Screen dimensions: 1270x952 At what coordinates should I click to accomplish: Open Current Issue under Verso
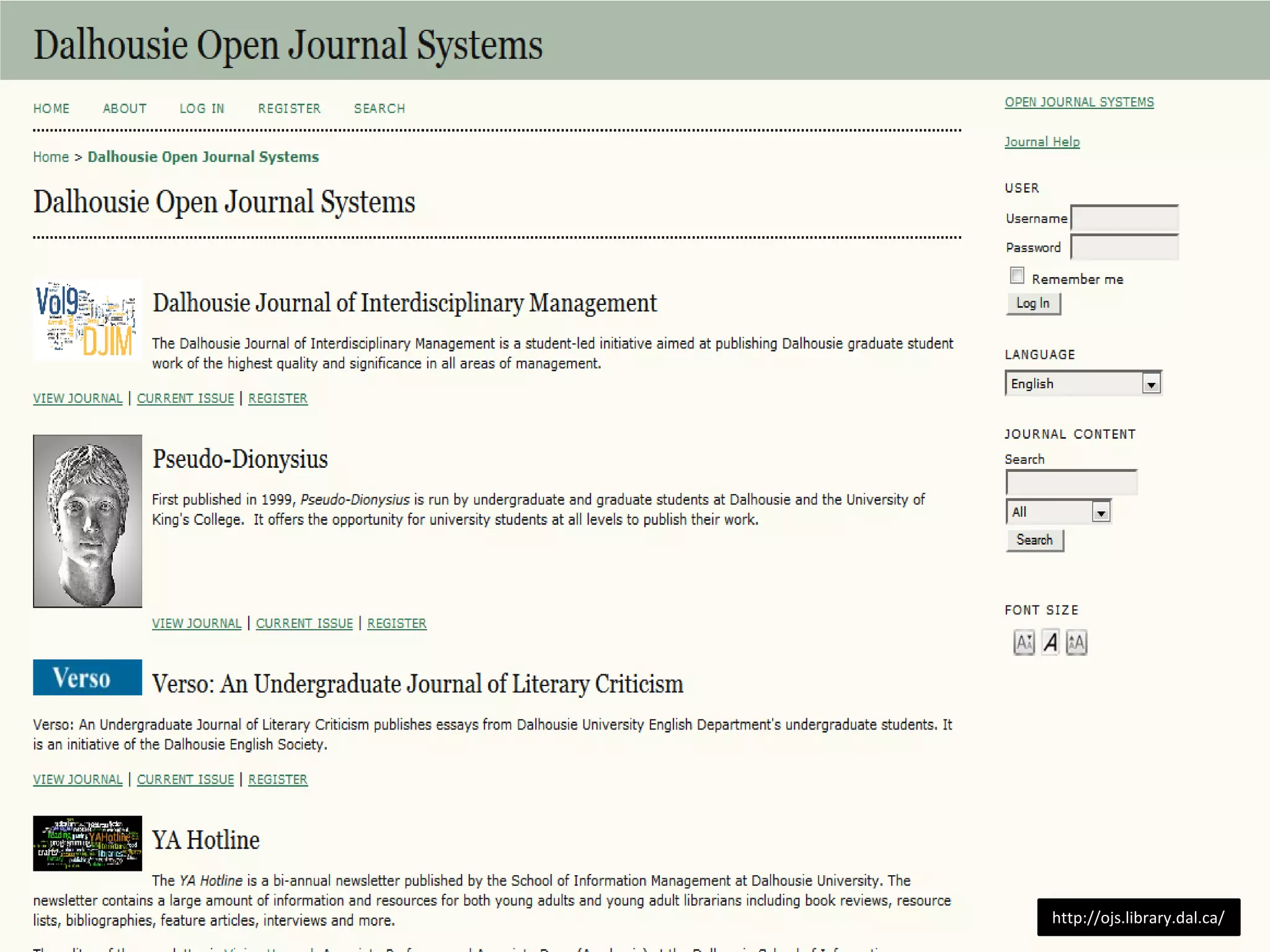coord(185,780)
